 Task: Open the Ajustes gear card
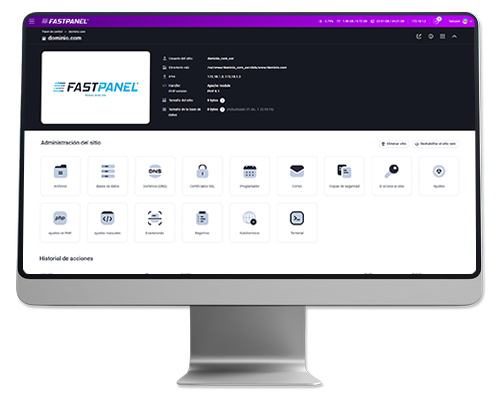pos(439,176)
